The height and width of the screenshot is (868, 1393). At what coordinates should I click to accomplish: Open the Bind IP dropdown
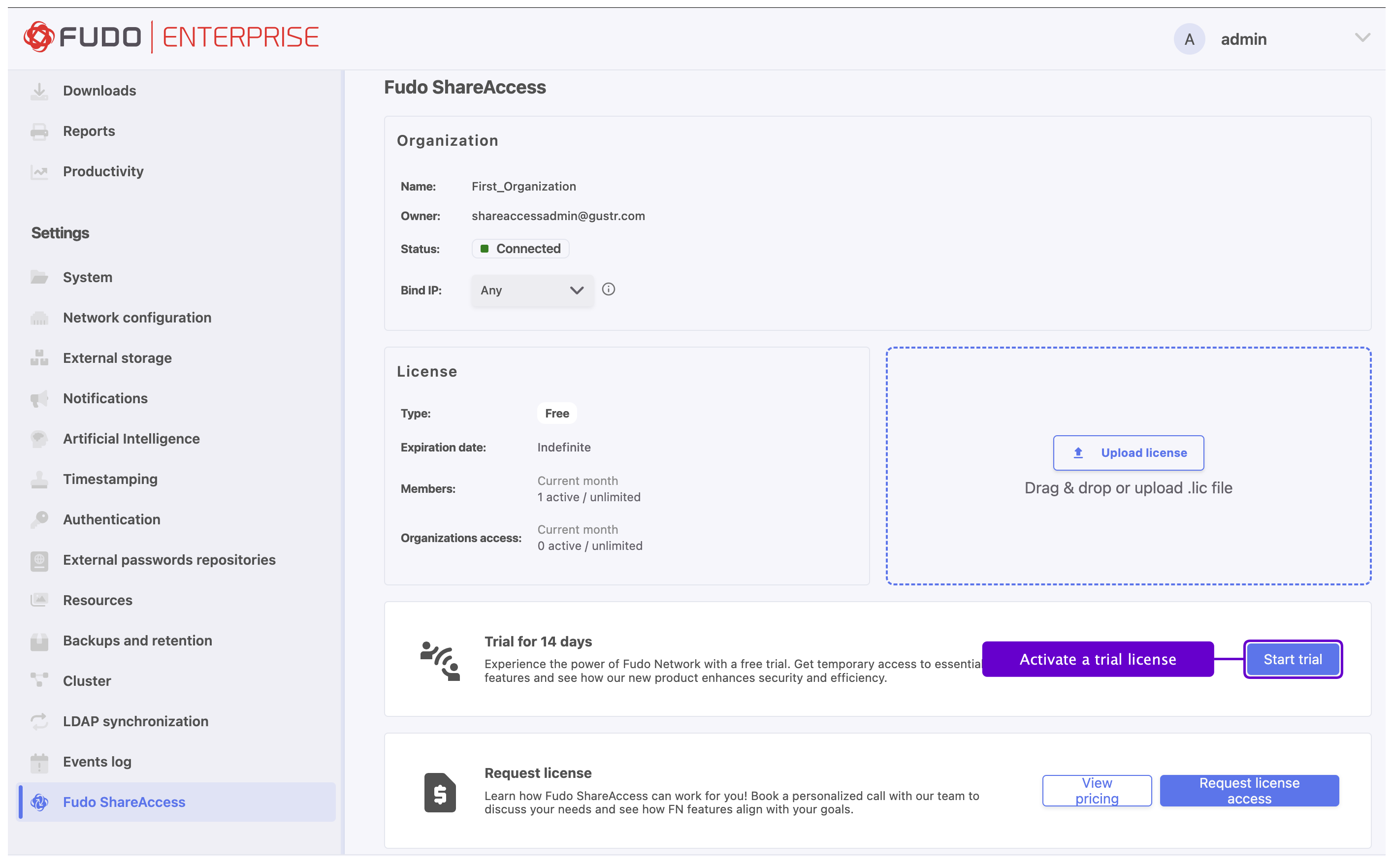[533, 290]
